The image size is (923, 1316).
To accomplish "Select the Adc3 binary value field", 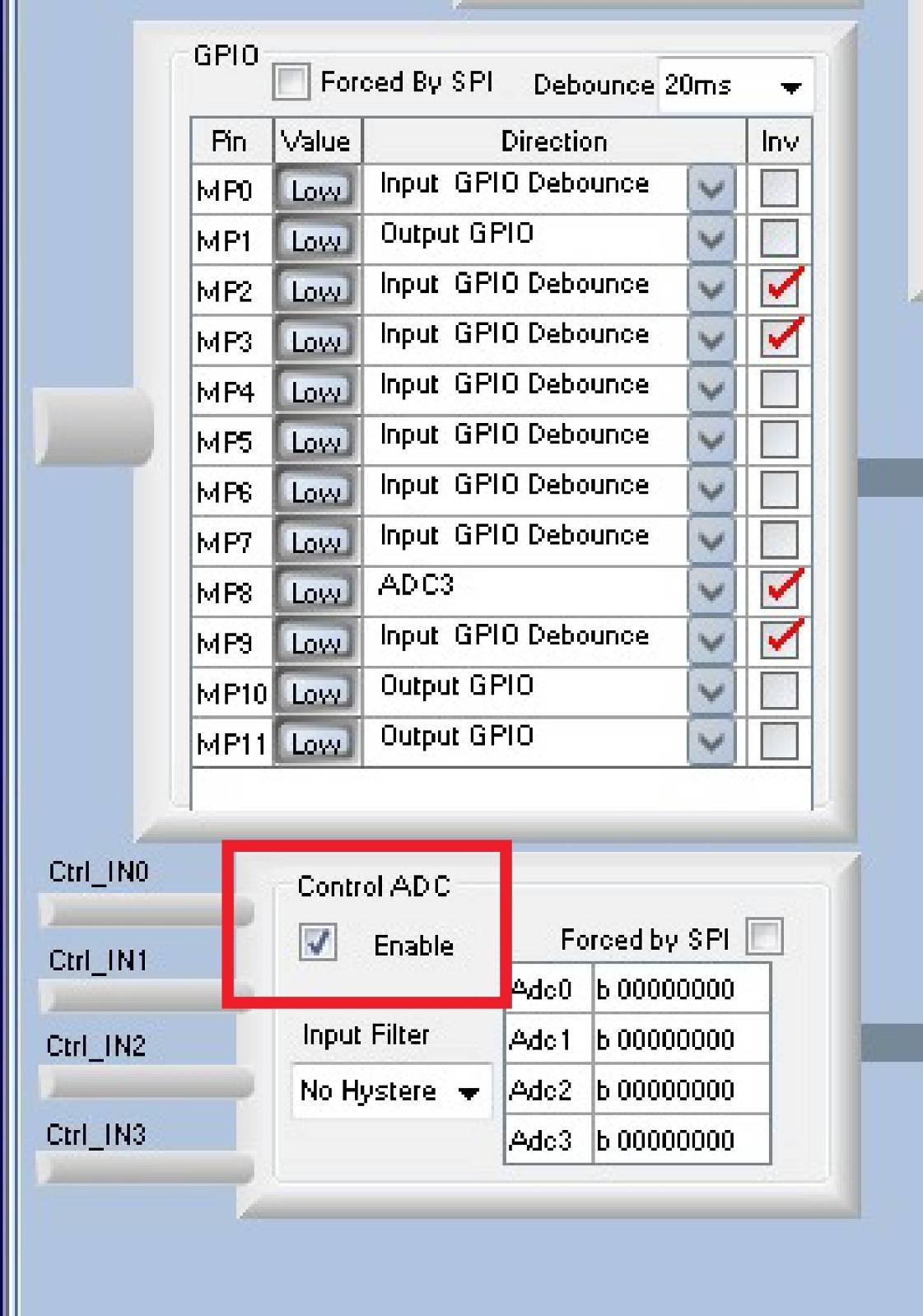I will (x=681, y=1140).
